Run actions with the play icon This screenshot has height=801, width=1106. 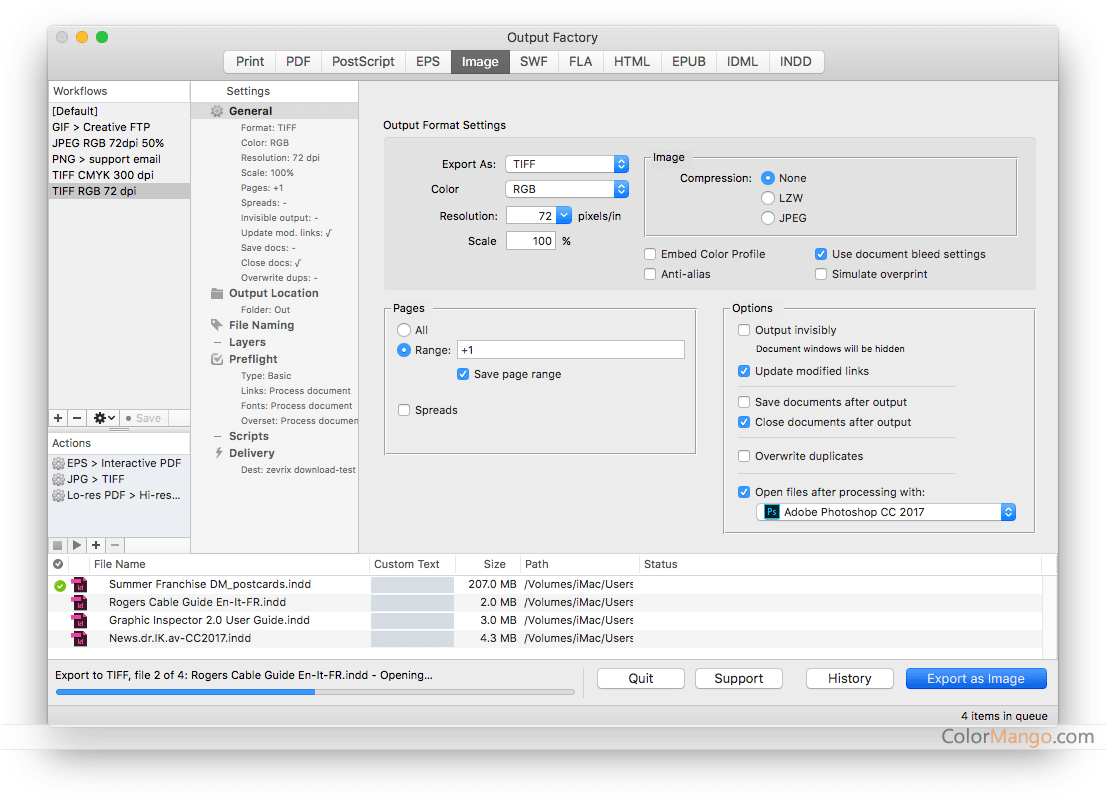tap(77, 545)
